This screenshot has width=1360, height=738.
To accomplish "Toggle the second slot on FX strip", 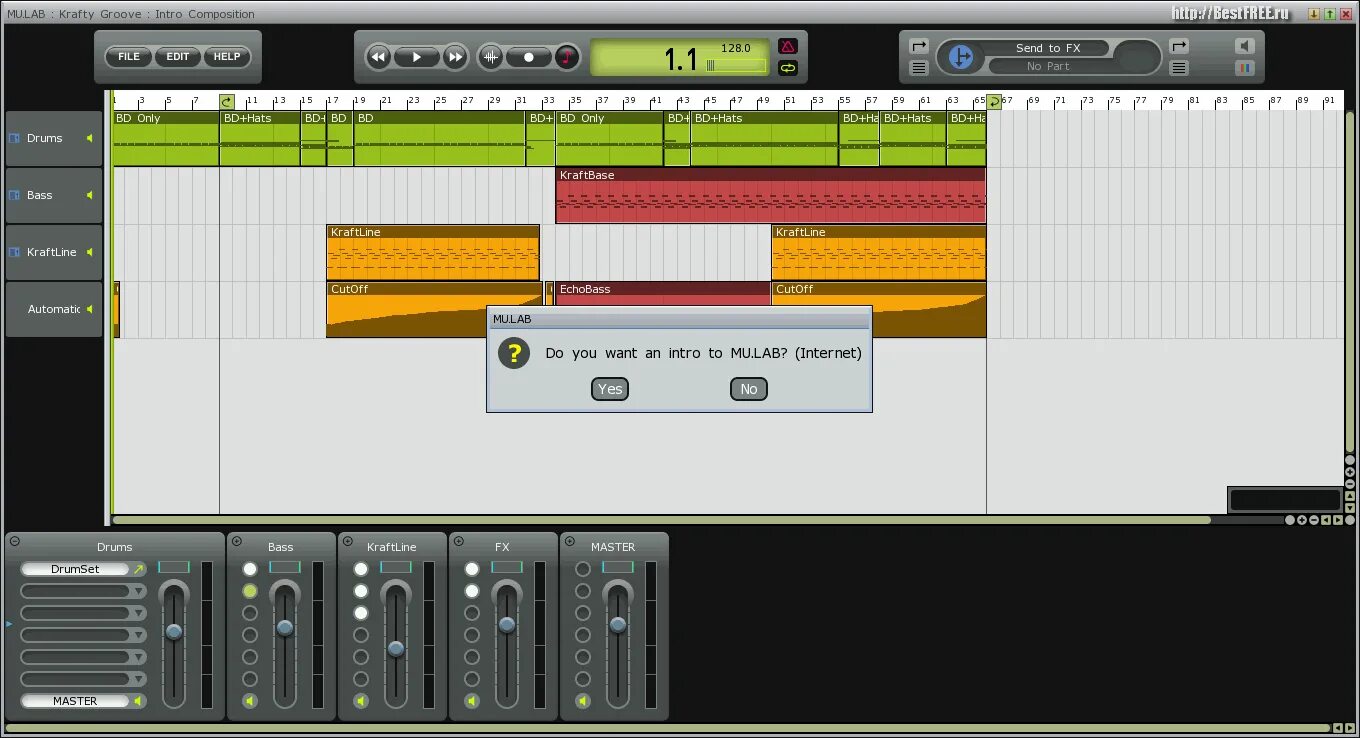I will tap(472, 591).
